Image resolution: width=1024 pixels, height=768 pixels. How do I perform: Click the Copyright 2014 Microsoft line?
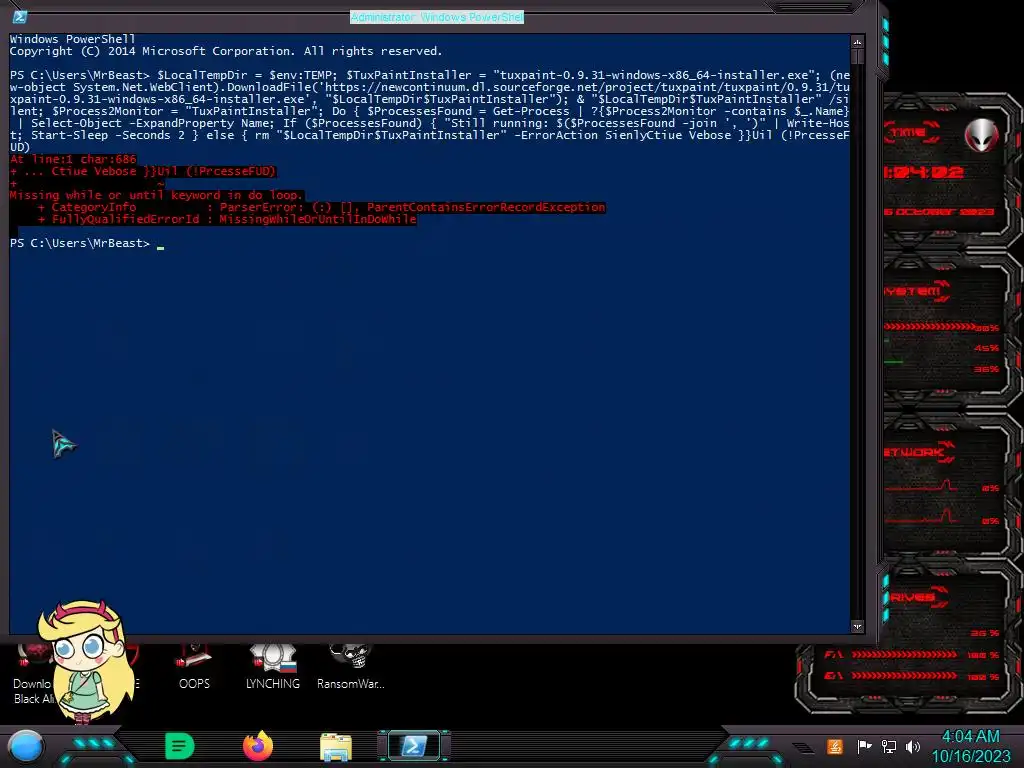click(x=226, y=51)
